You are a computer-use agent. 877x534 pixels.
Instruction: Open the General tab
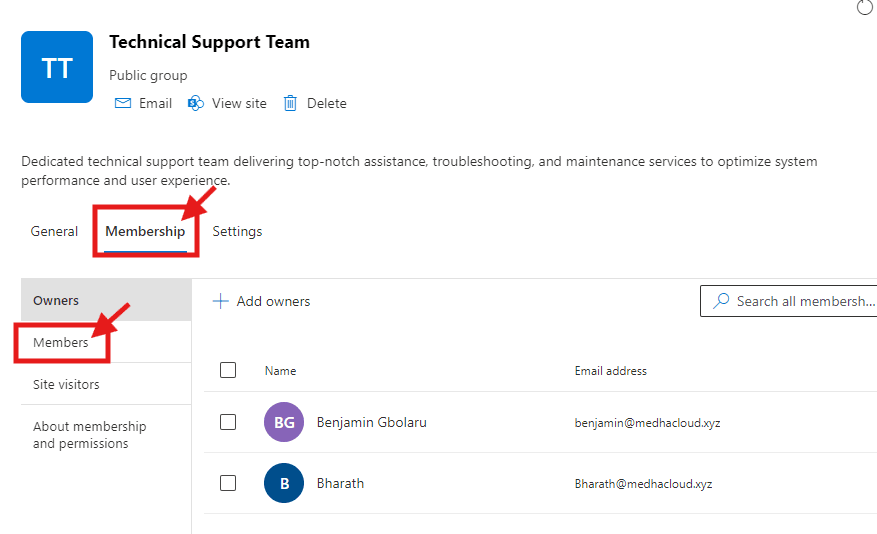pyautogui.click(x=54, y=231)
